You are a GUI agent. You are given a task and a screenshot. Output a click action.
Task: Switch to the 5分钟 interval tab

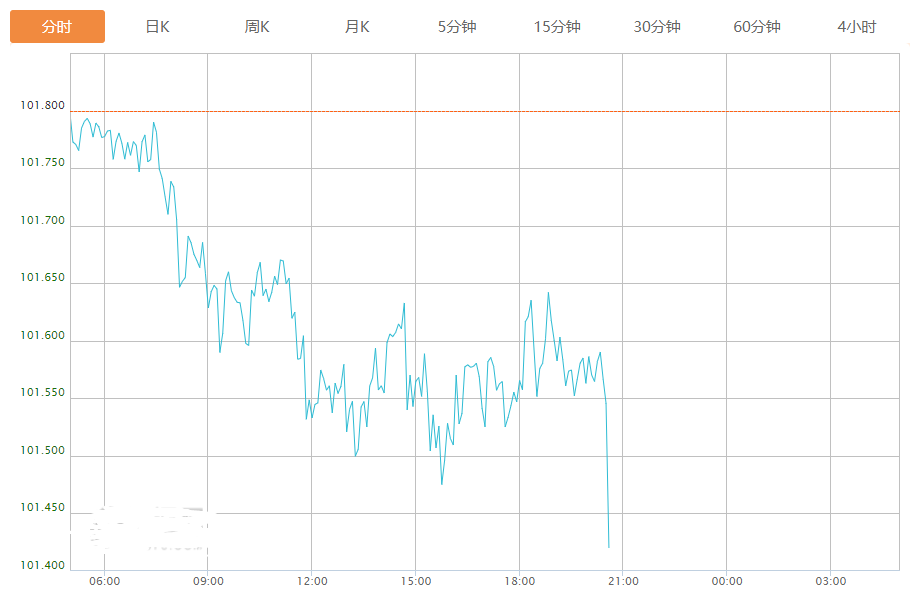457,27
